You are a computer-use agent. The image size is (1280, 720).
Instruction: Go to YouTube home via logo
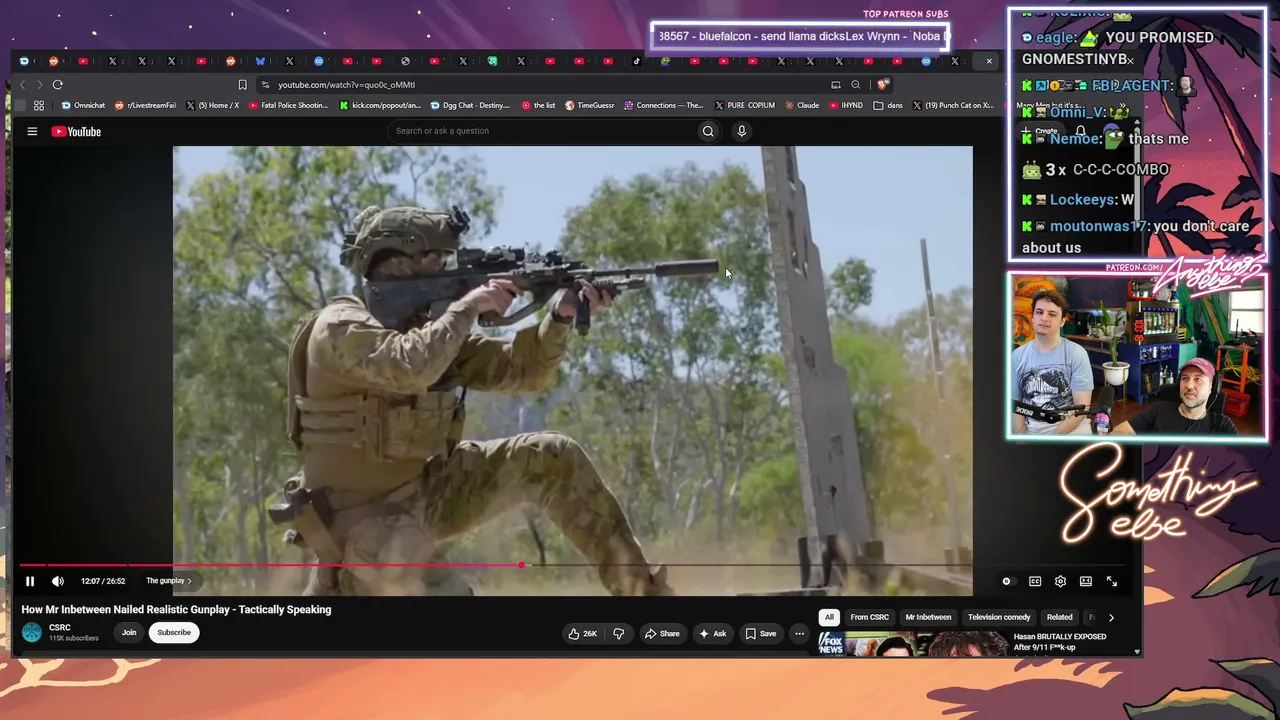click(76, 131)
